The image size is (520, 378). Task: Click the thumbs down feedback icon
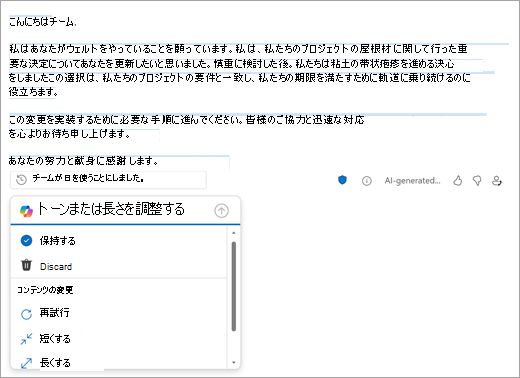tap(477, 181)
